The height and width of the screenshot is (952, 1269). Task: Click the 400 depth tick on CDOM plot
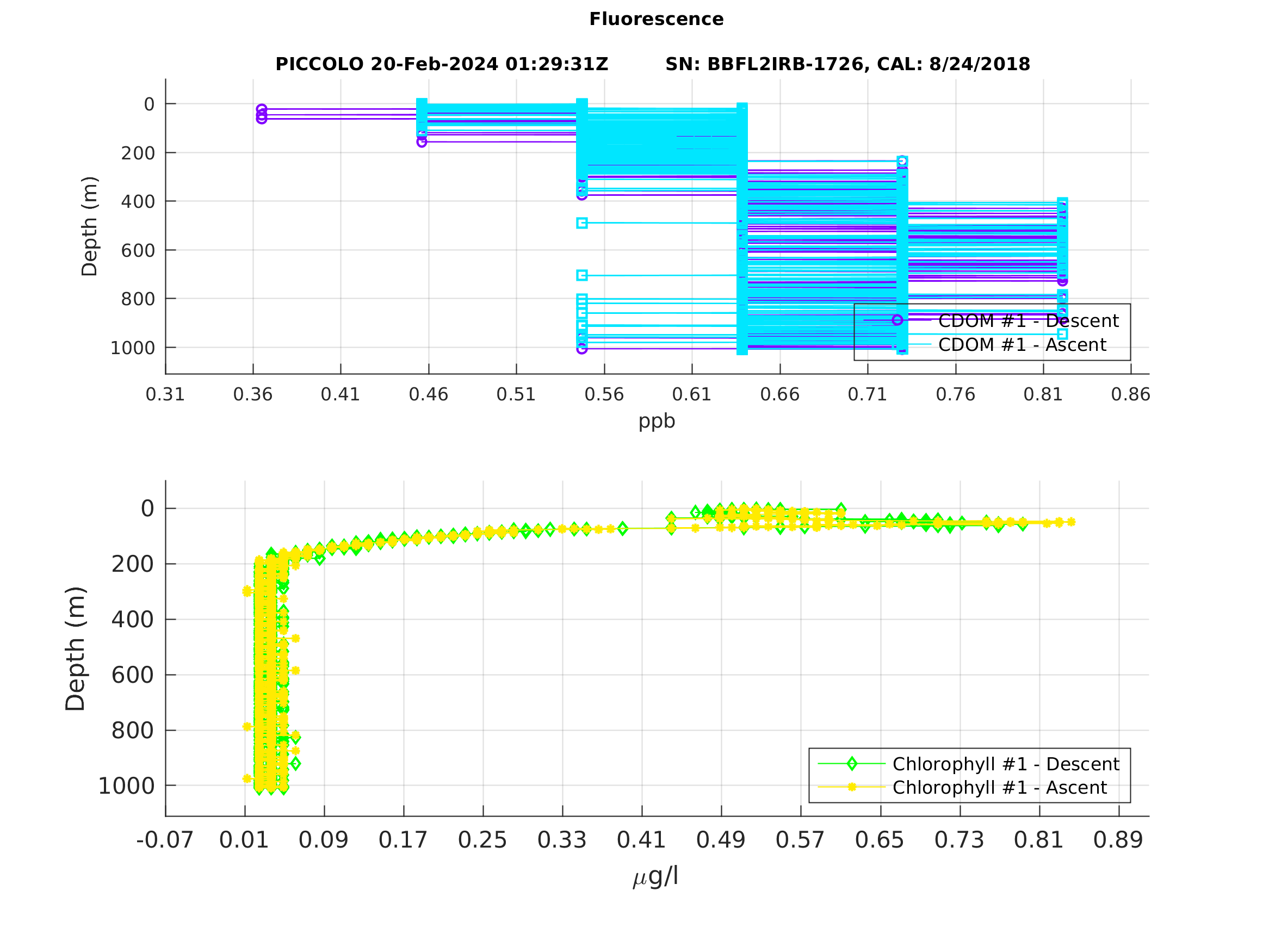click(138, 202)
